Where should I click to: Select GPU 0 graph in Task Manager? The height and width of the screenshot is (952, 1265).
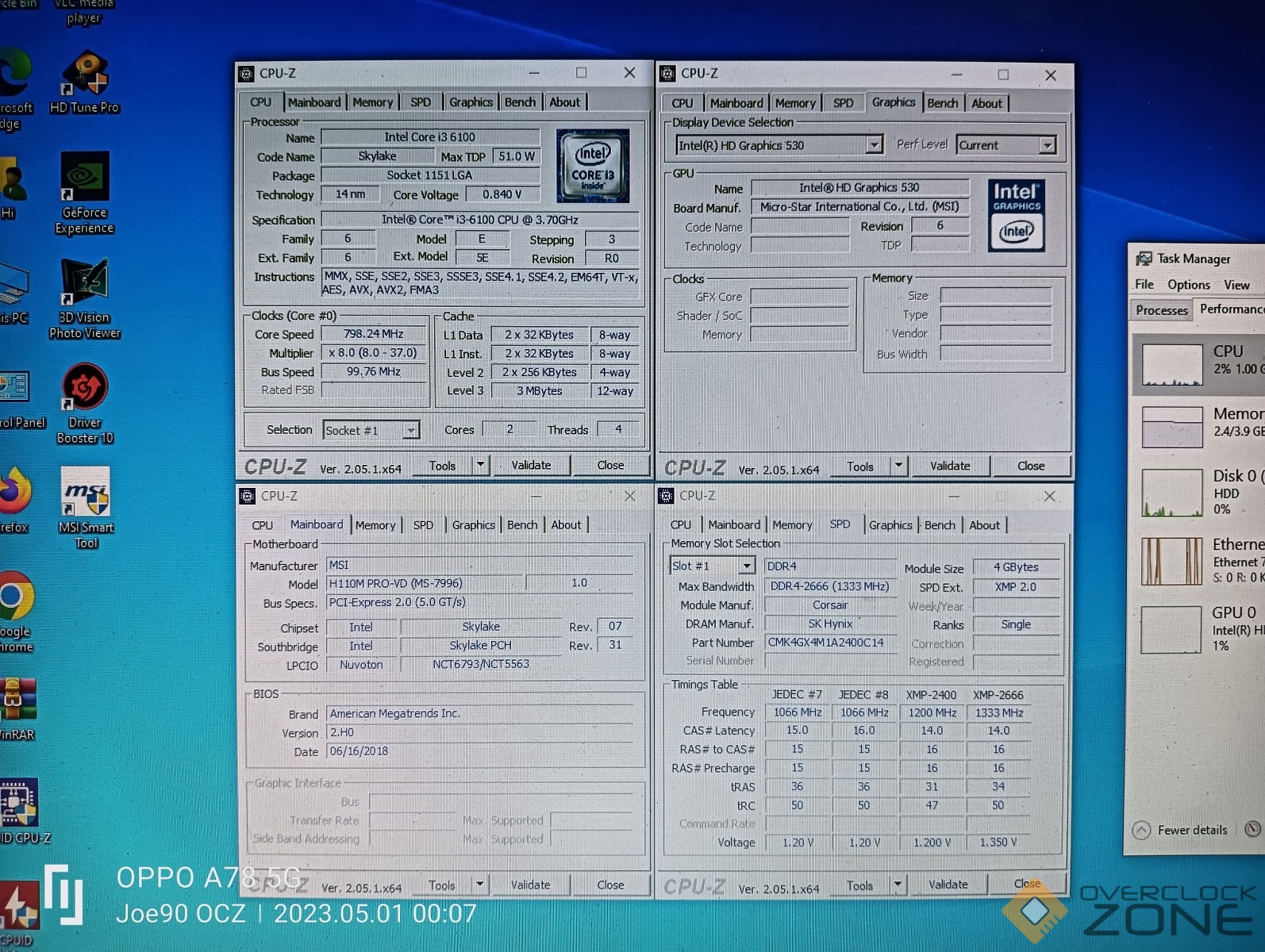[1171, 630]
